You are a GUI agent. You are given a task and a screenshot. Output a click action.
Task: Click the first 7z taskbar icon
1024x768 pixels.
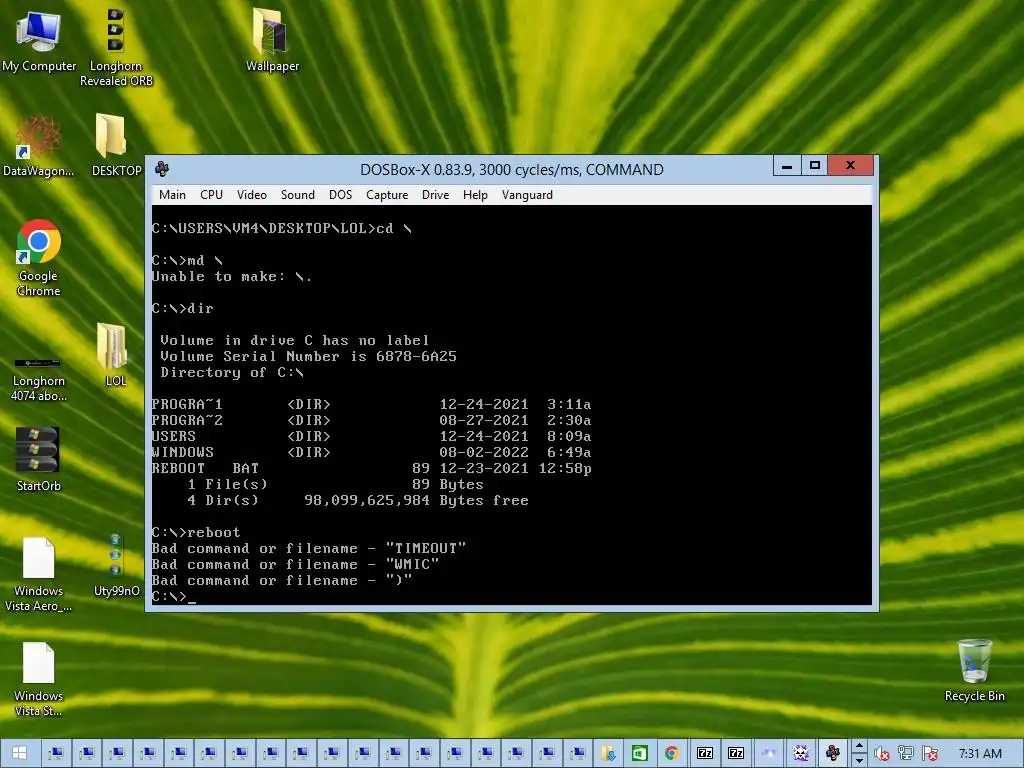(x=705, y=753)
